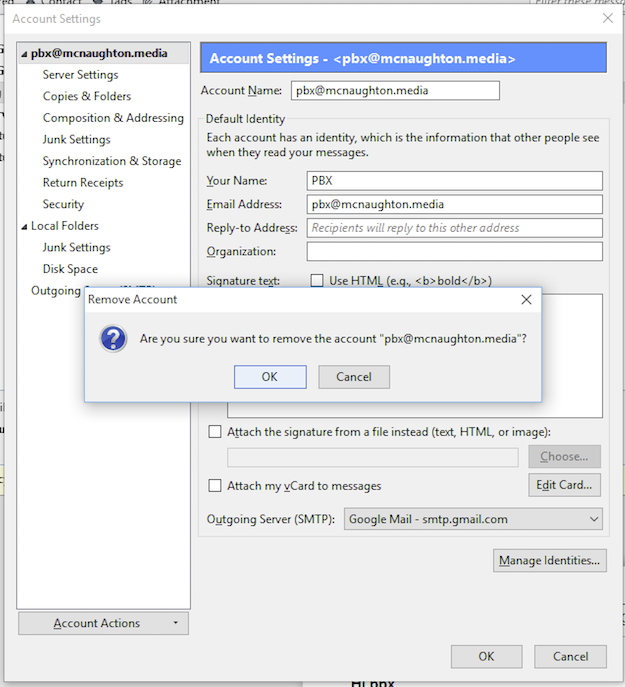Cancel the Remove Account dialog
Viewport: 625px width, 687px height.
pos(354,377)
